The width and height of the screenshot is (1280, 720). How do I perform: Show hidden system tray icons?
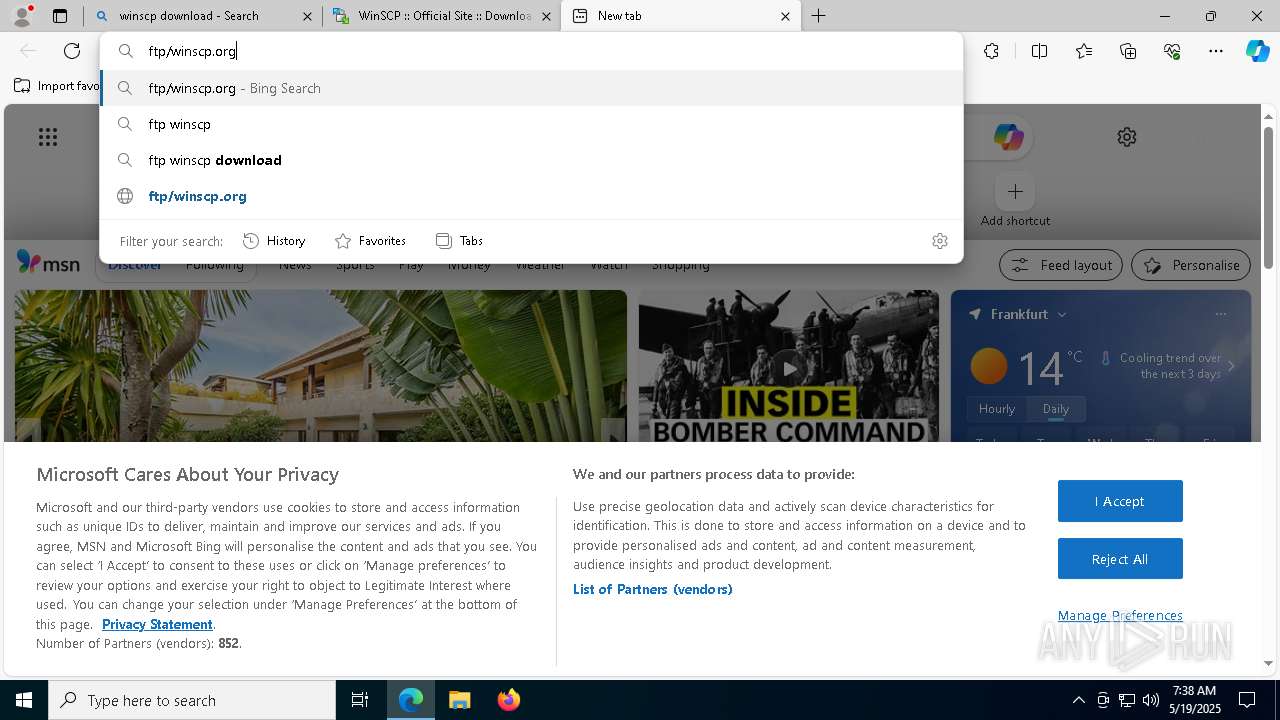(1078, 700)
